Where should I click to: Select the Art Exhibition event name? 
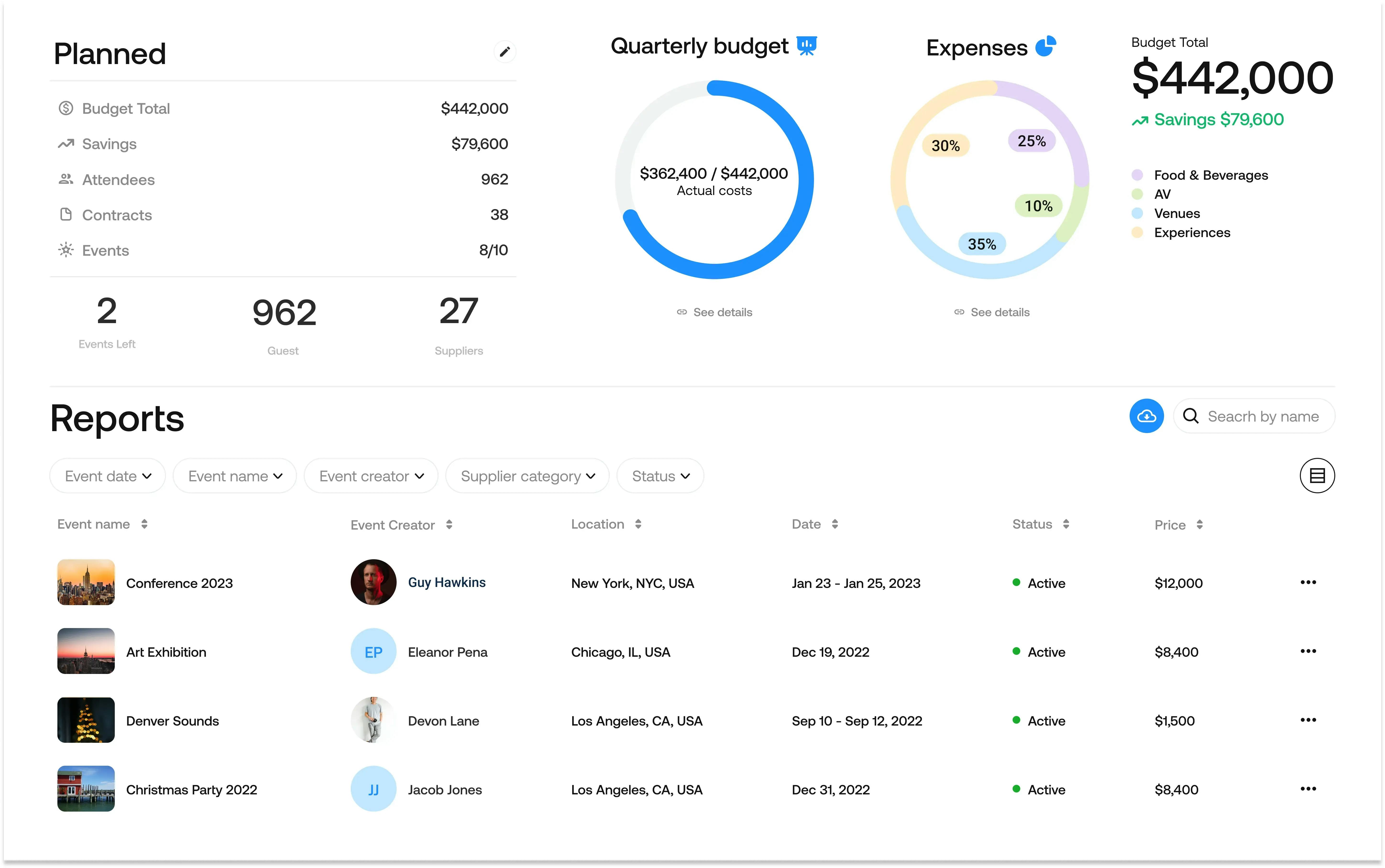tap(166, 652)
